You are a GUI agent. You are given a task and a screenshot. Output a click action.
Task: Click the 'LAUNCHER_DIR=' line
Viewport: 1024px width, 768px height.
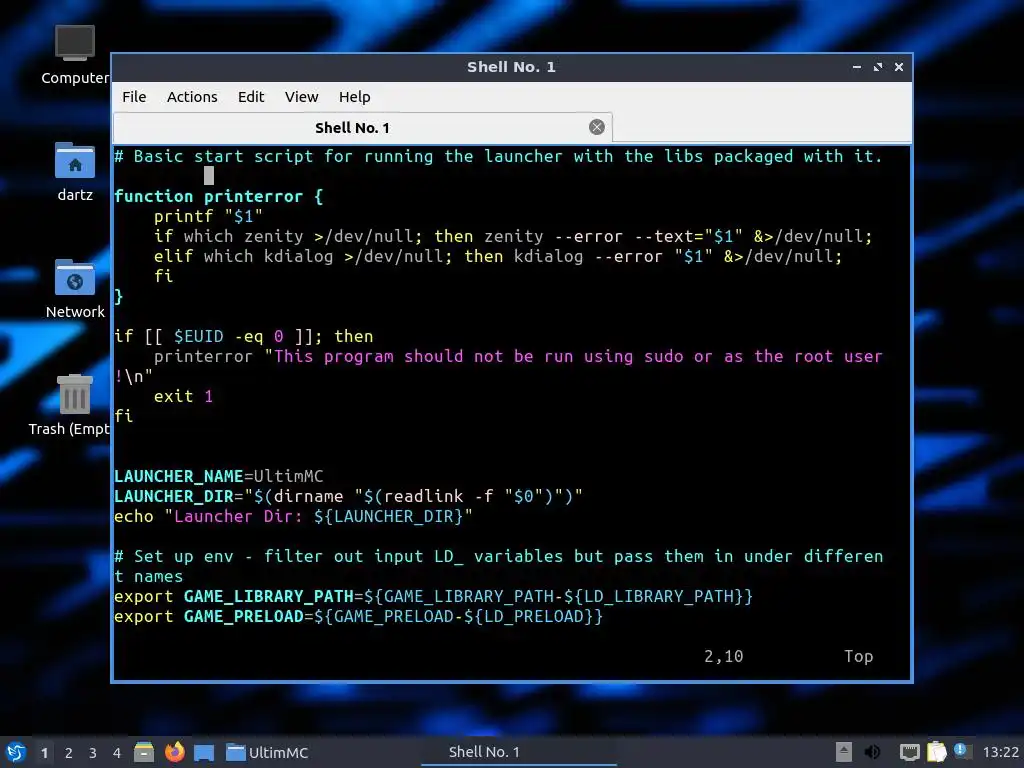coord(348,496)
